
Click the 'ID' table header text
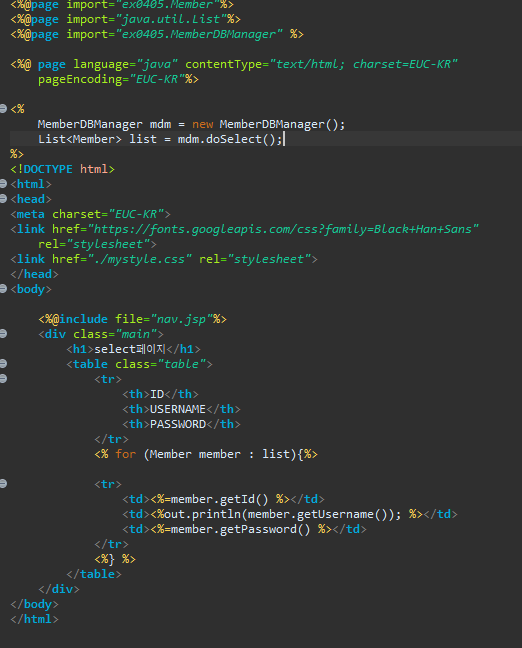(157, 394)
